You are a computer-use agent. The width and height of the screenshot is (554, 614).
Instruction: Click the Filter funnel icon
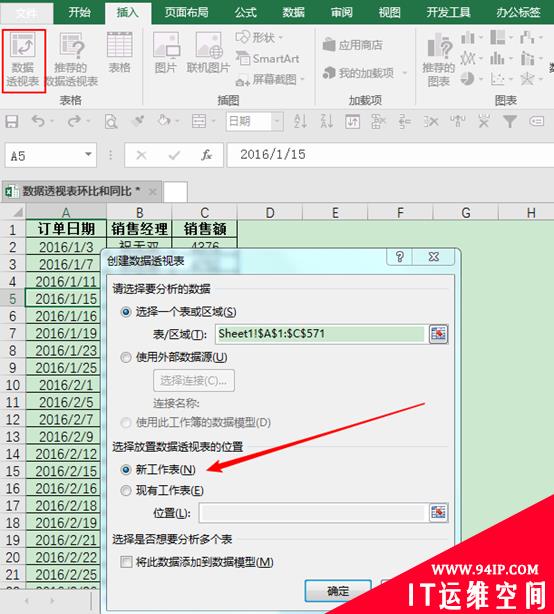pos(509,121)
